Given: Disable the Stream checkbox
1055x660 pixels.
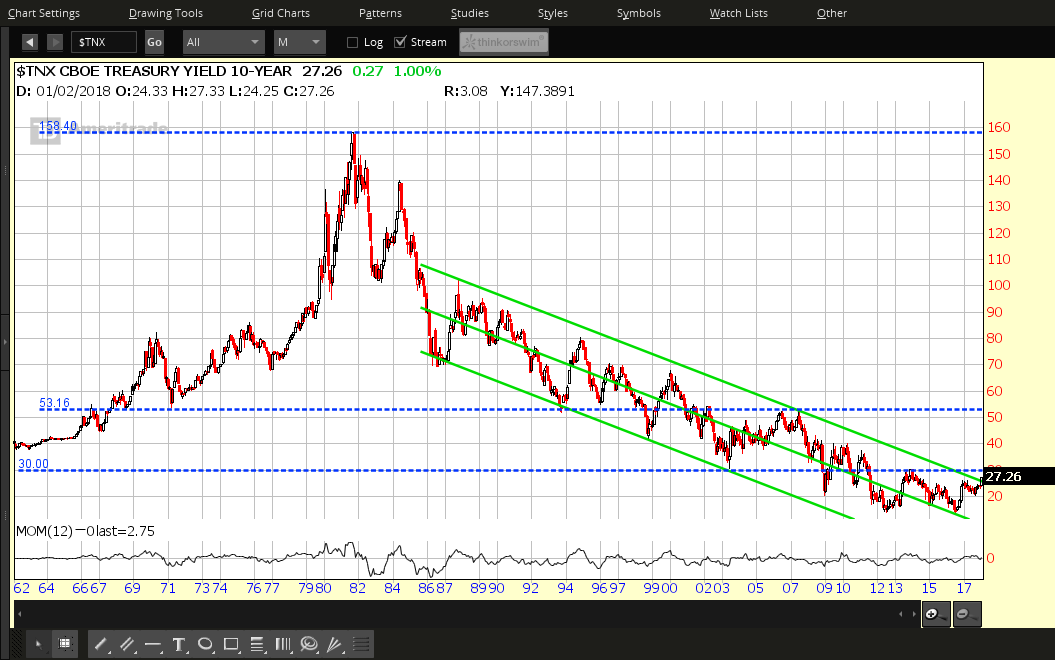Looking at the screenshot, I should point(400,42).
